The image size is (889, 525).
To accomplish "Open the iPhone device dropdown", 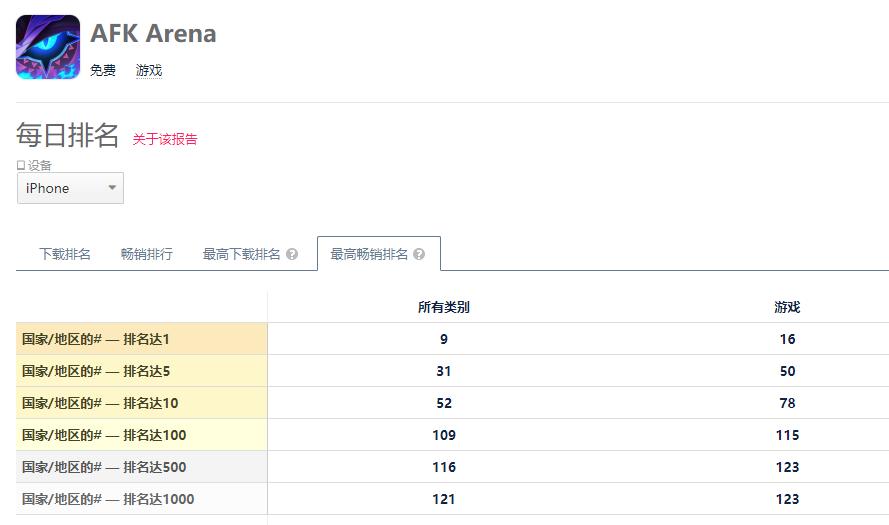I will [70, 188].
